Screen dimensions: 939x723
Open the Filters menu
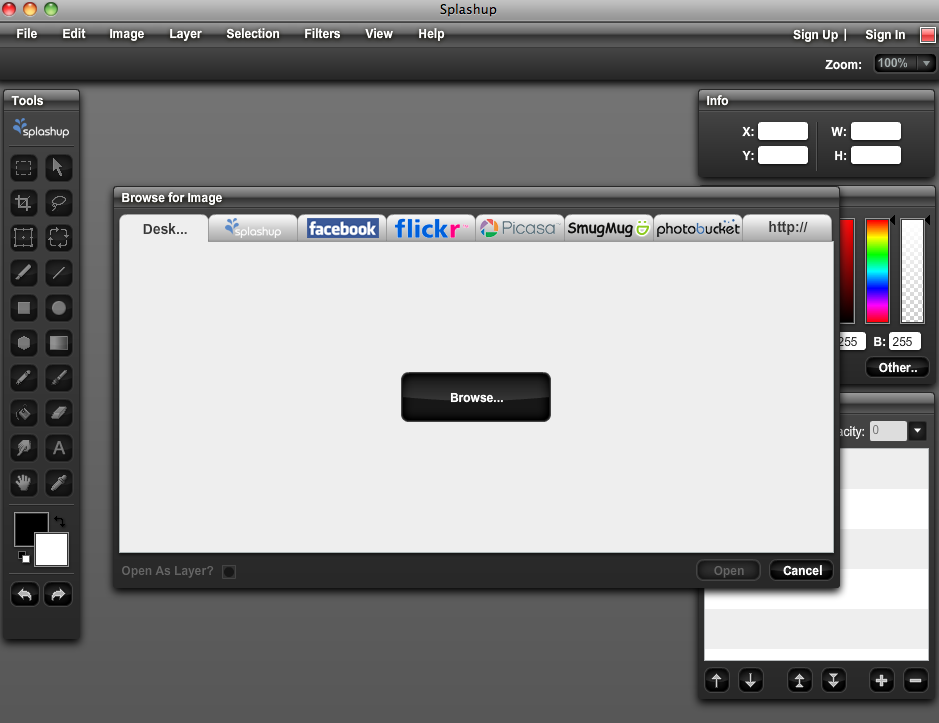322,34
